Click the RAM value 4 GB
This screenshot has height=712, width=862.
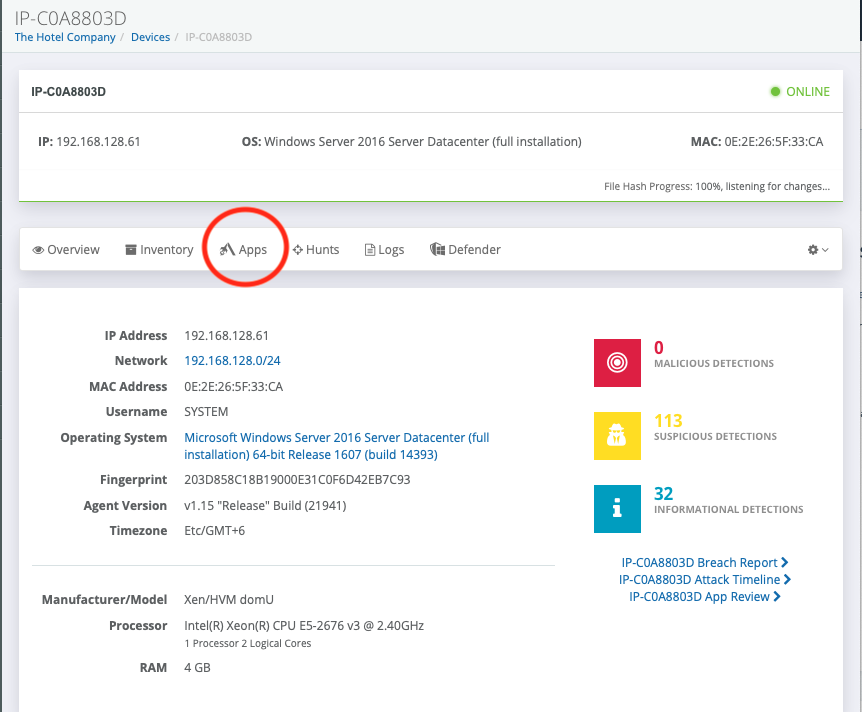197,668
